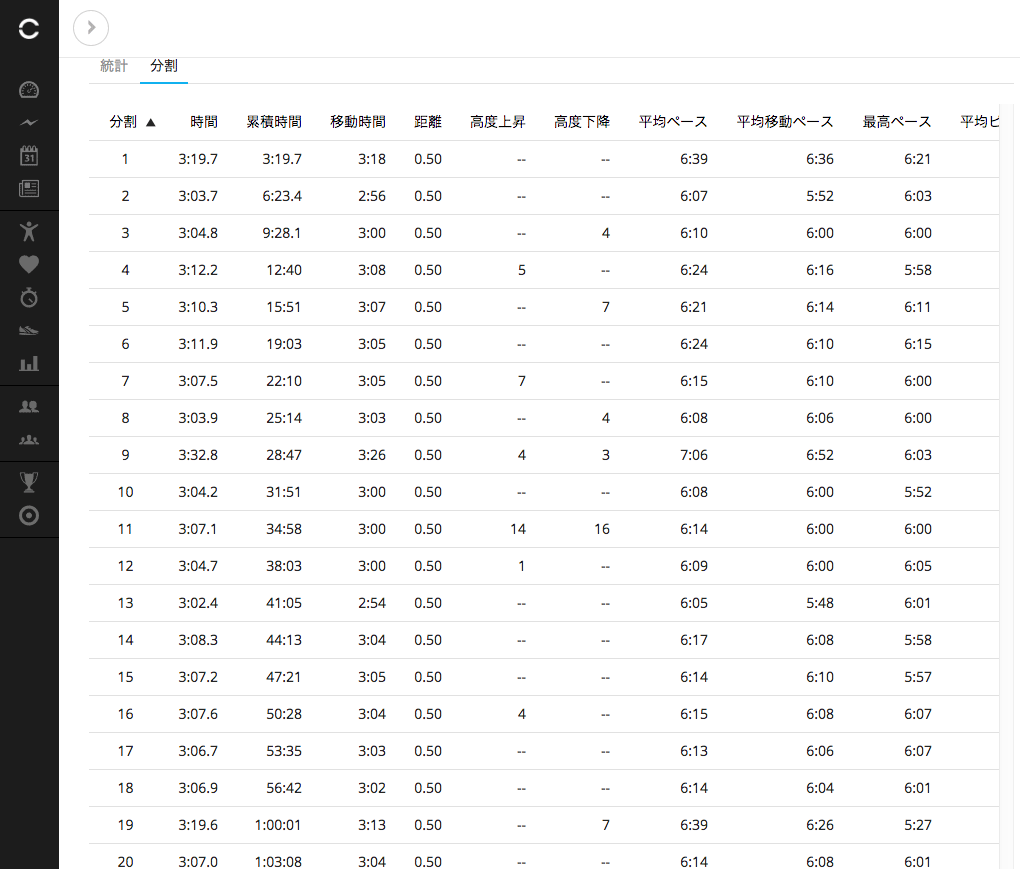
Task: Expand the sidebar with the chevron button
Action: pyautogui.click(x=91, y=28)
